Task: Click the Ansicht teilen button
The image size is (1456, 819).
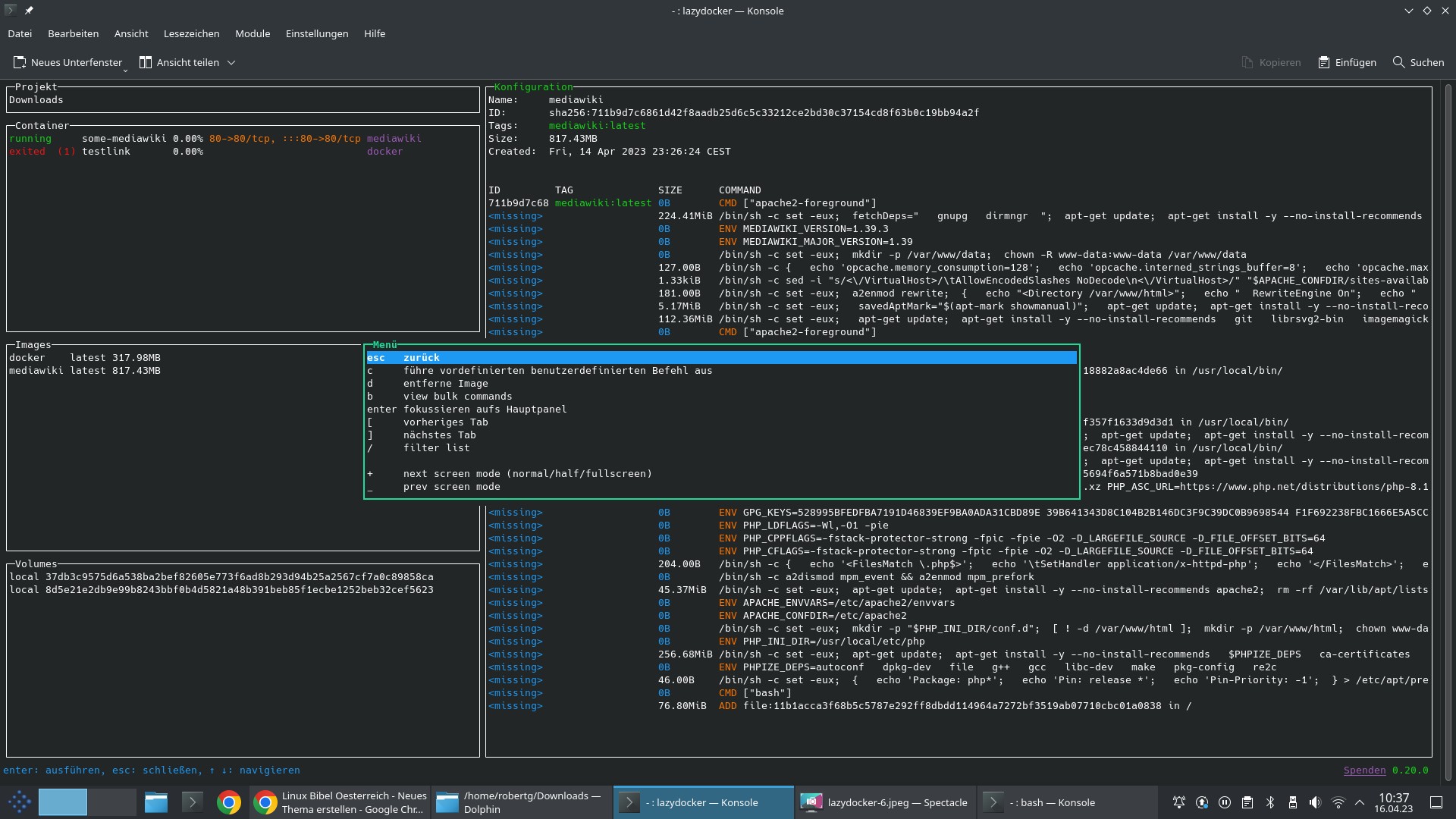Action: tap(179, 62)
